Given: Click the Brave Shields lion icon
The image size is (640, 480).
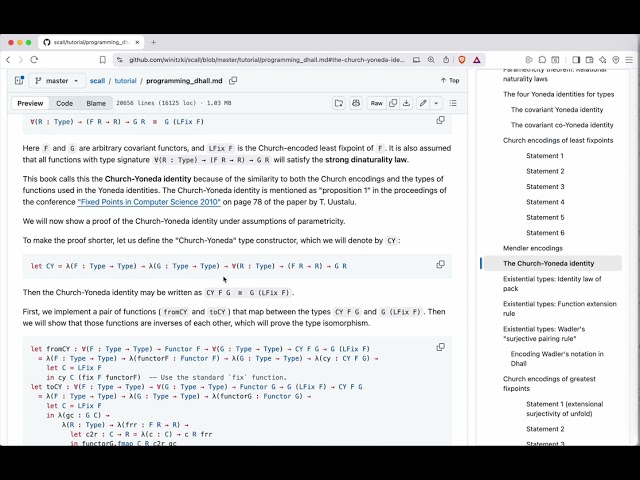Looking at the screenshot, I should [x=462, y=60].
